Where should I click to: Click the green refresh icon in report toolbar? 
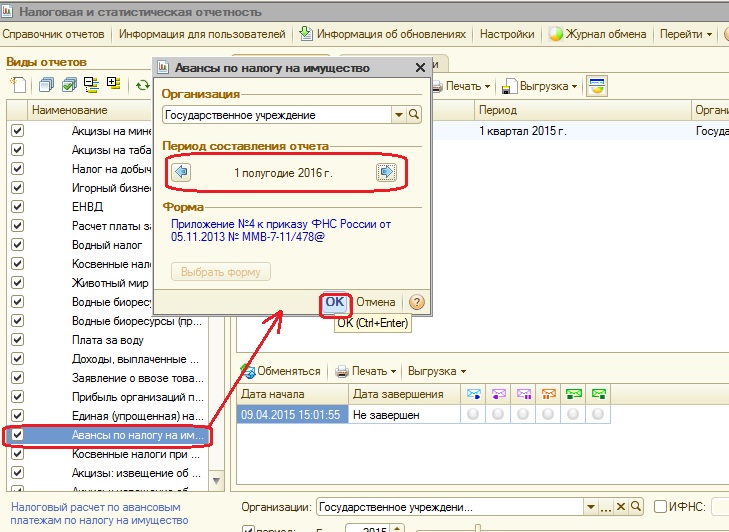click(x=143, y=86)
